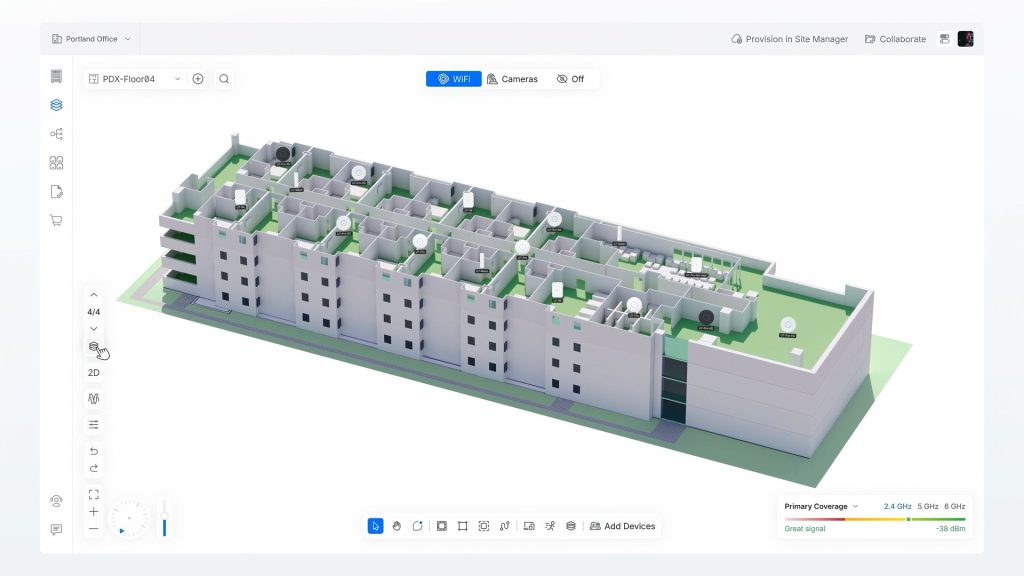Viewport: 1024px width, 576px height.
Task: Select the hand pan tool
Action: coord(396,526)
